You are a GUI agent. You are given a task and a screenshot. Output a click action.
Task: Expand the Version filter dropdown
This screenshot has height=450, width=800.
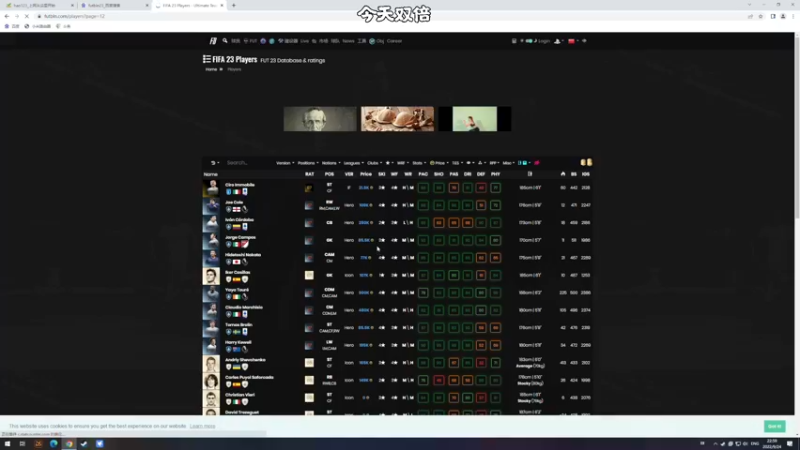coord(285,163)
